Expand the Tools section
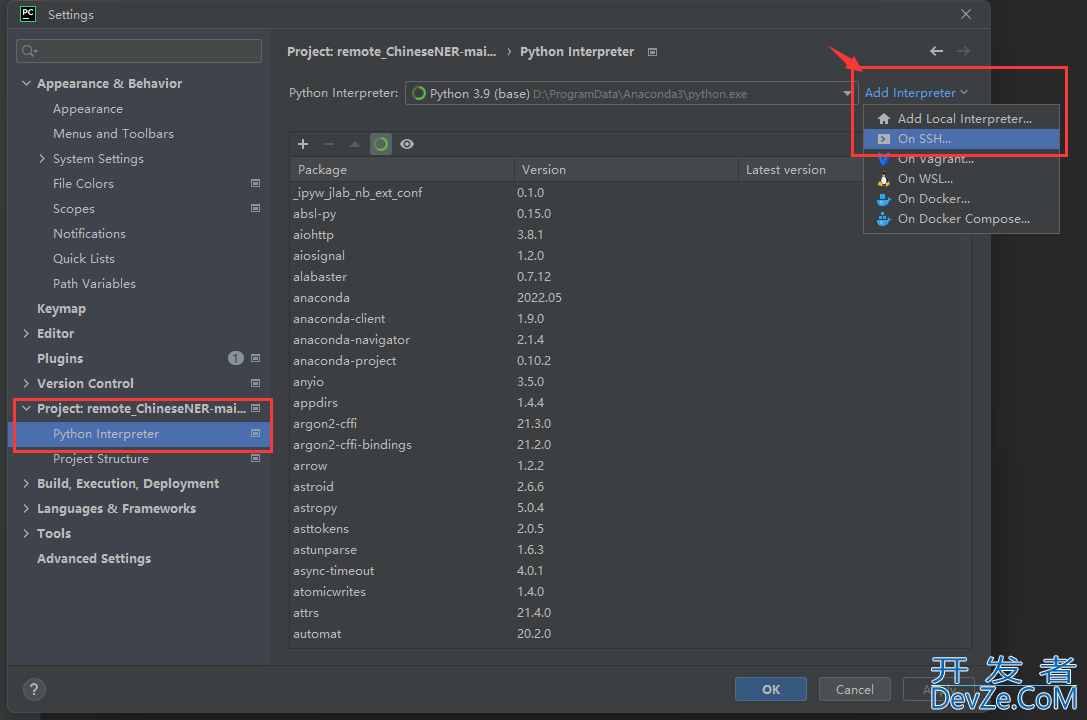This screenshot has height=720, width=1087. [26, 533]
